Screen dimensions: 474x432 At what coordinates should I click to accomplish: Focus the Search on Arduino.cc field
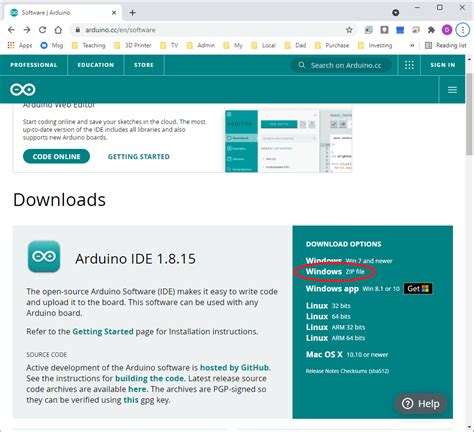(341, 65)
